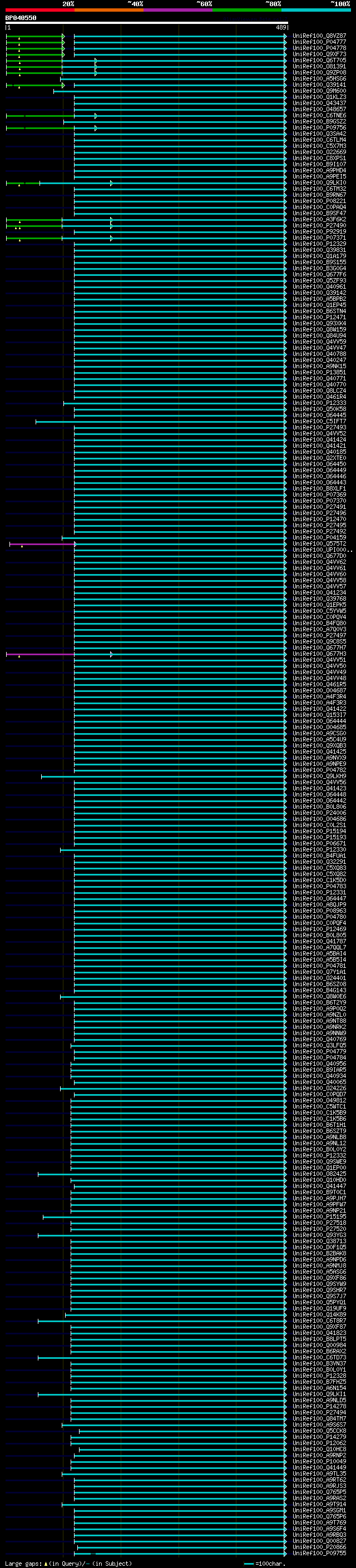Viewport: 356px width, 1568px height.
Task: Select label UniRef100_P04782
Action: [x=319, y=770]
